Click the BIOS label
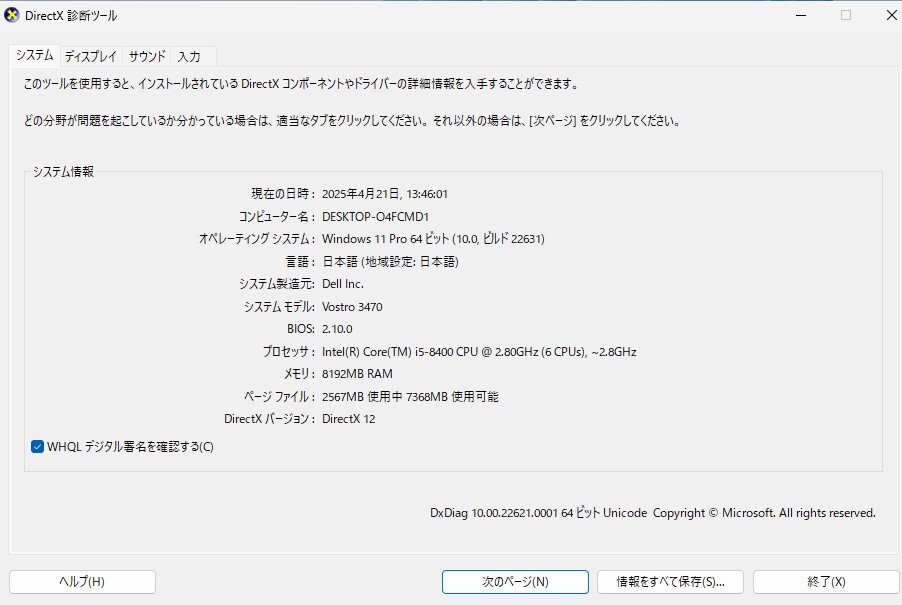Screen dimensions: 902x605 301,329
